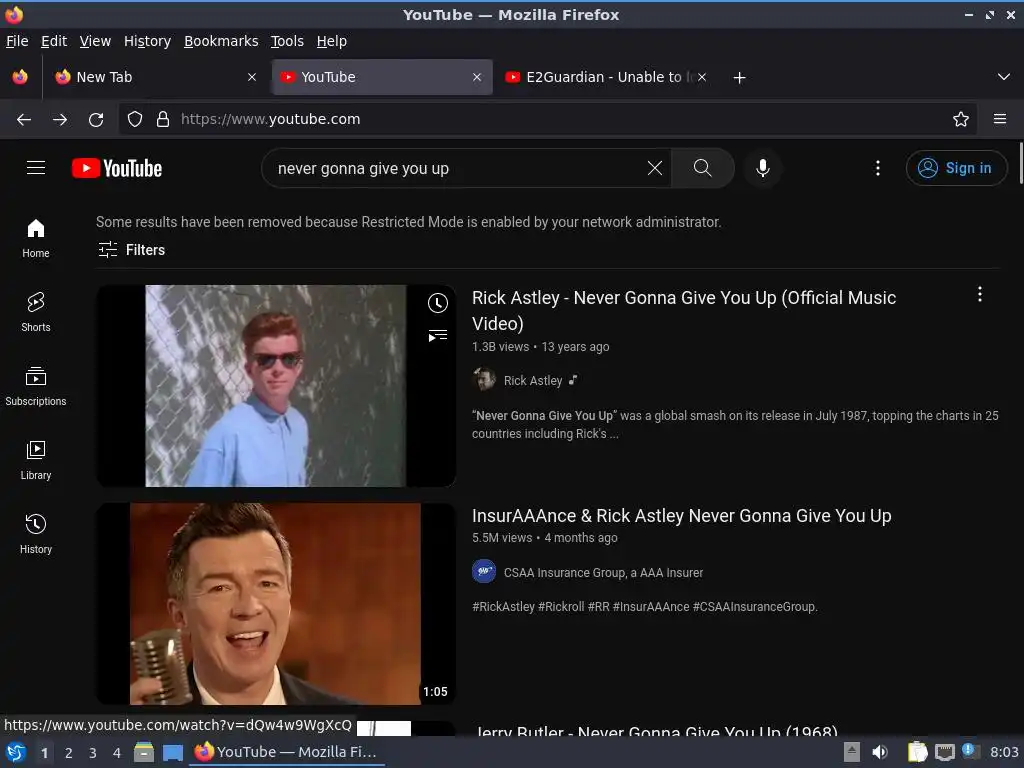Add Rick Astley video to Watch Later
The height and width of the screenshot is (768, 1024).
(x=438, y=303)
